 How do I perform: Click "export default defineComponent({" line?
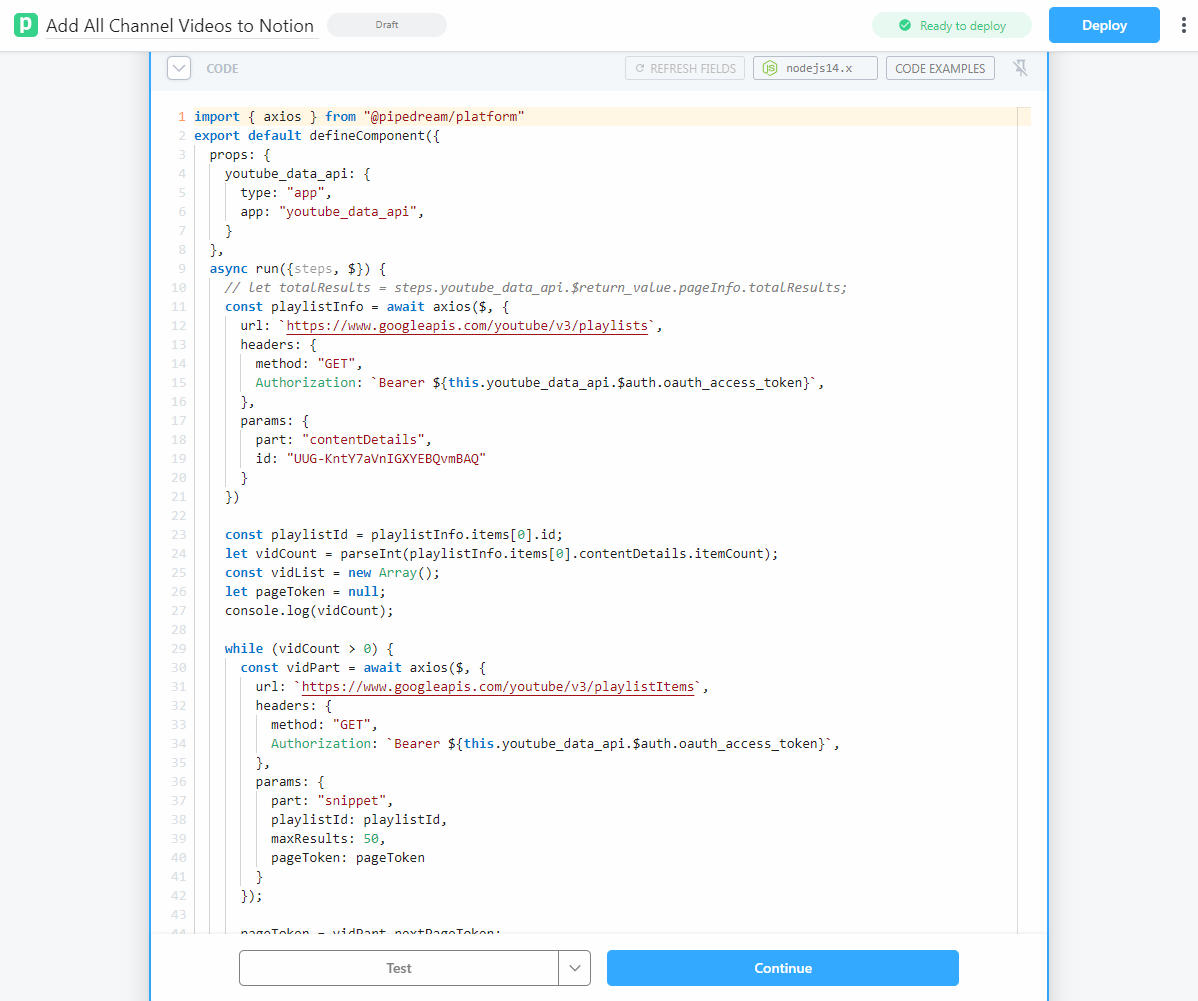(317, 135)
